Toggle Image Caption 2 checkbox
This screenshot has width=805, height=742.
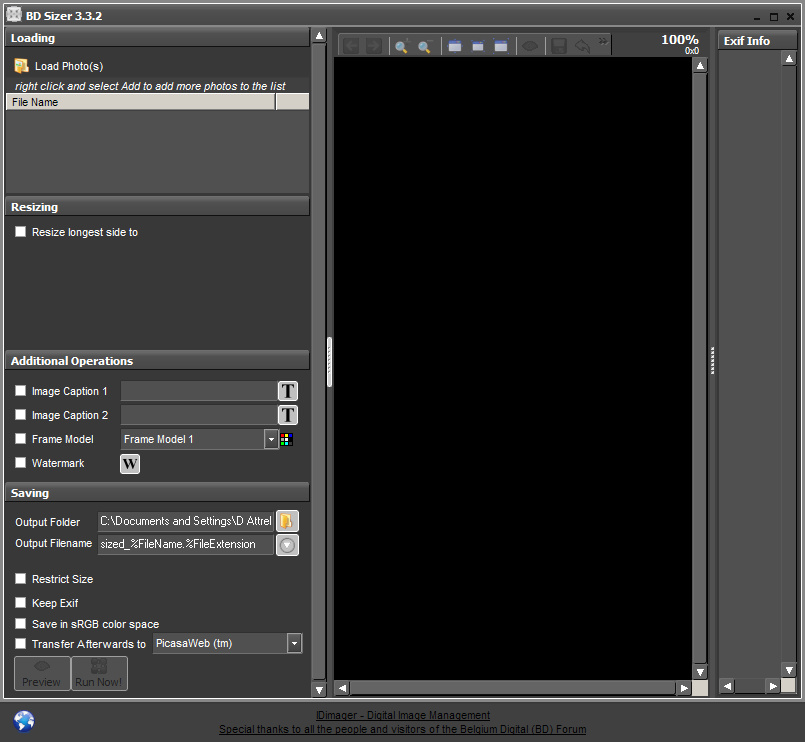tap(21, 414)
